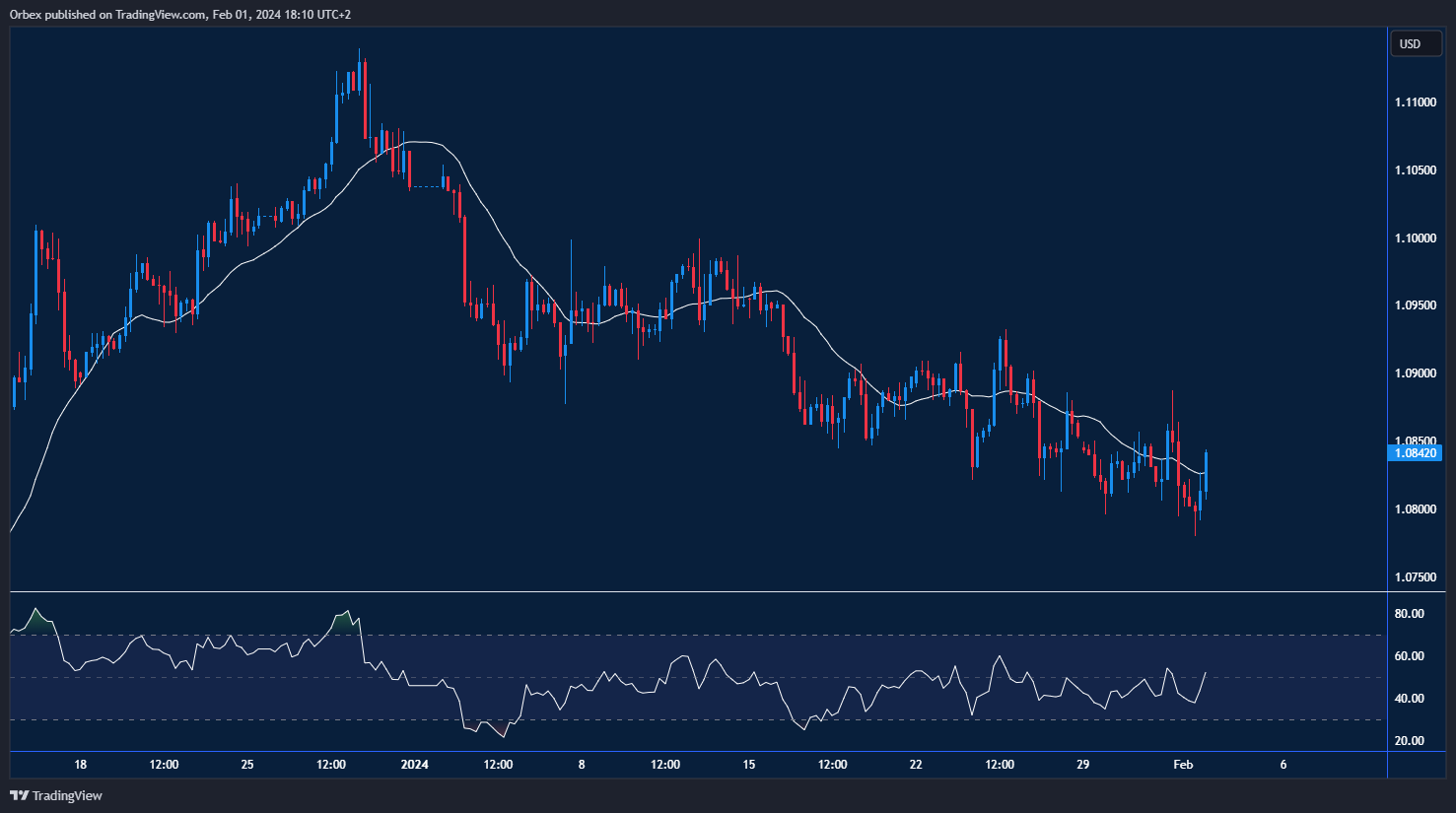Click the 1.08000 price level label
1456x813 pixels.
tap(1415, 509)
